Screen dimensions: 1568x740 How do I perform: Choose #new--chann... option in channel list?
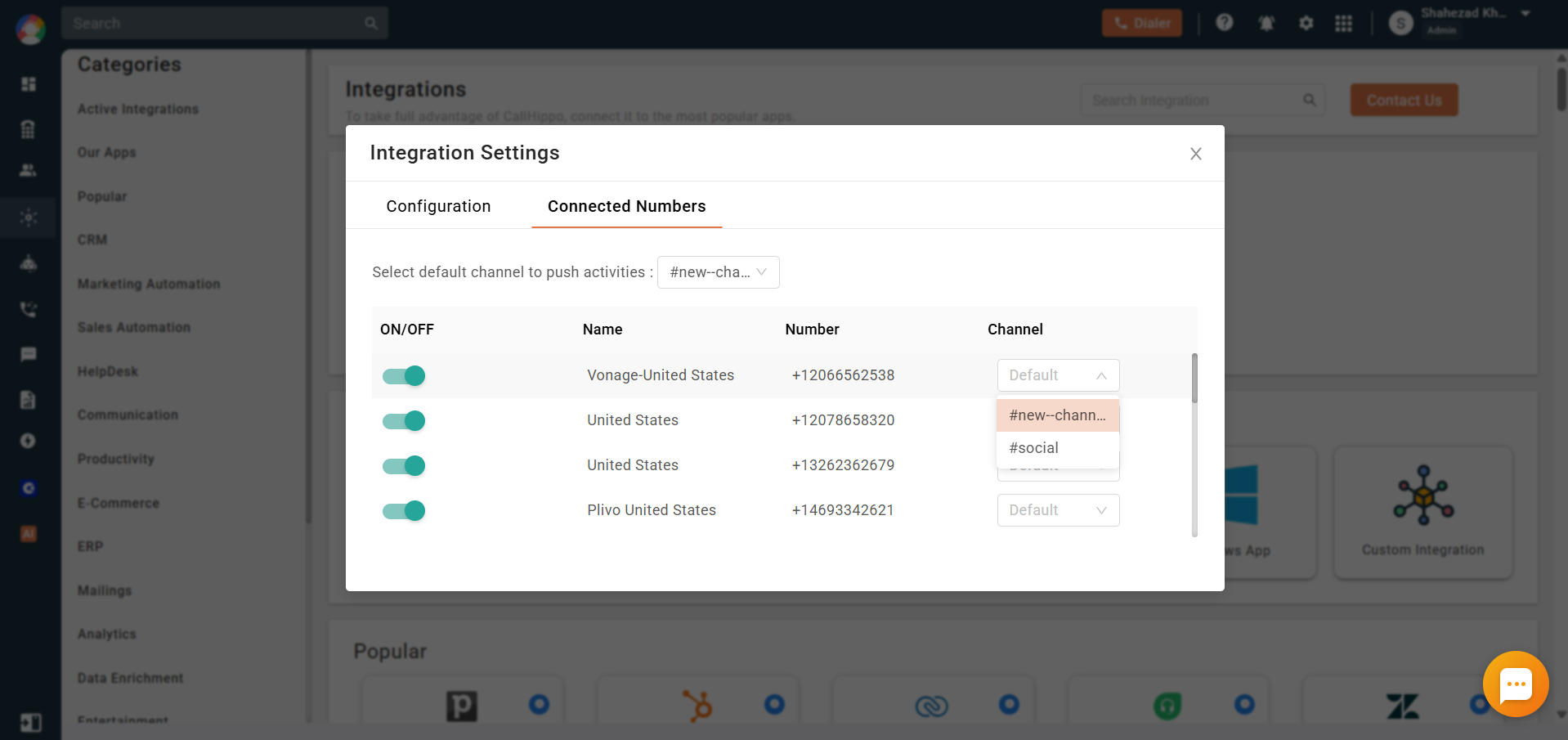(x=1057, y=415)
